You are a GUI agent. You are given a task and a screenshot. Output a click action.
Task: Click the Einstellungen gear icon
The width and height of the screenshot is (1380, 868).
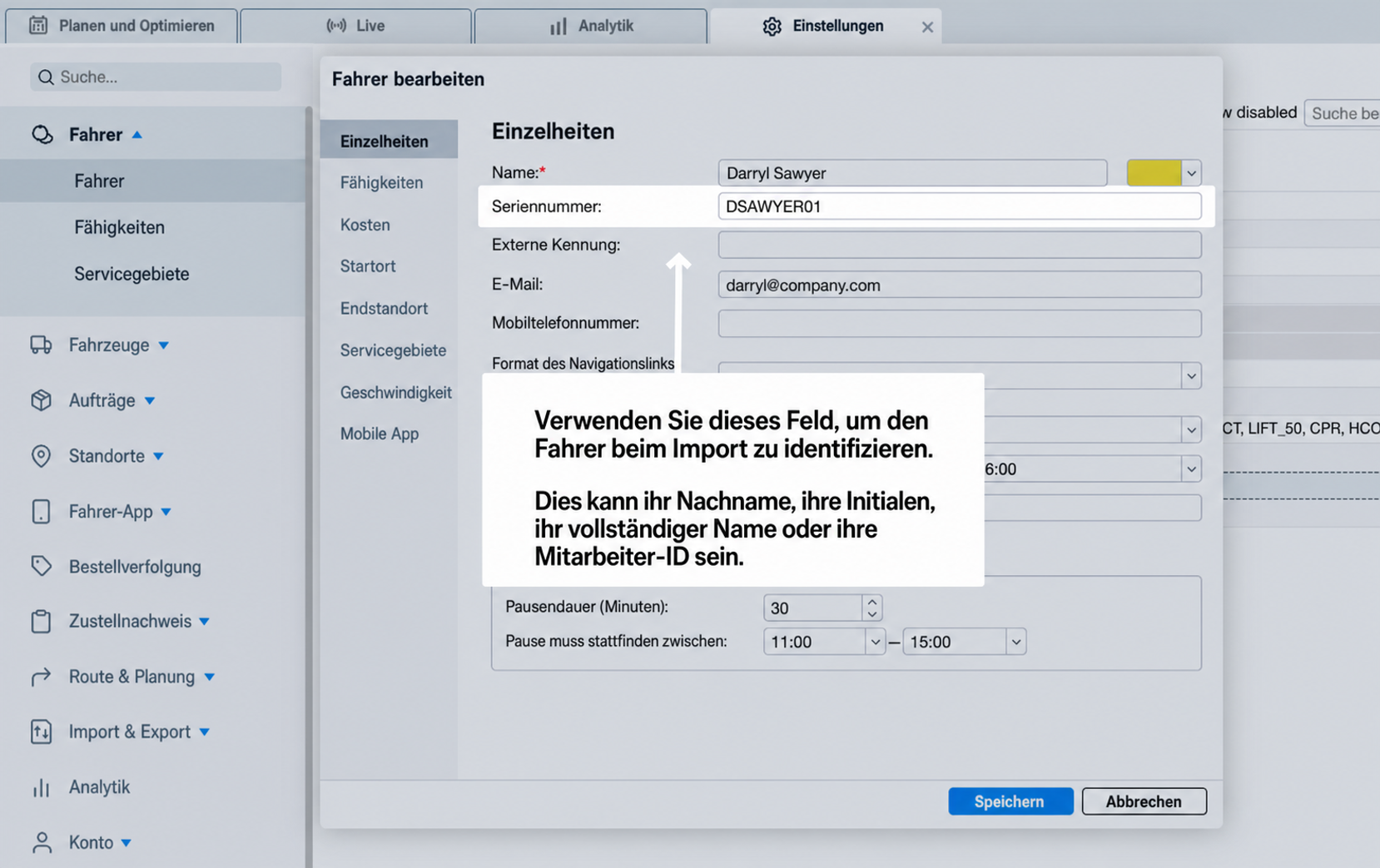click(x=772, y=26)
